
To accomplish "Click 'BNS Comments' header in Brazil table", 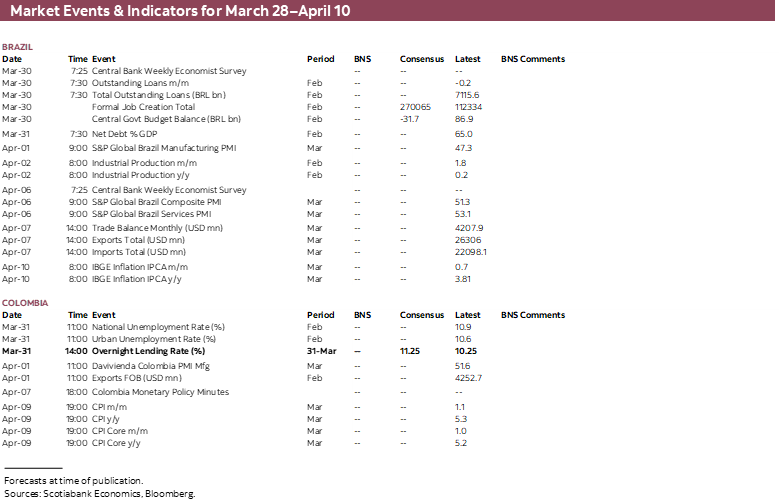I will pos(533,59).
